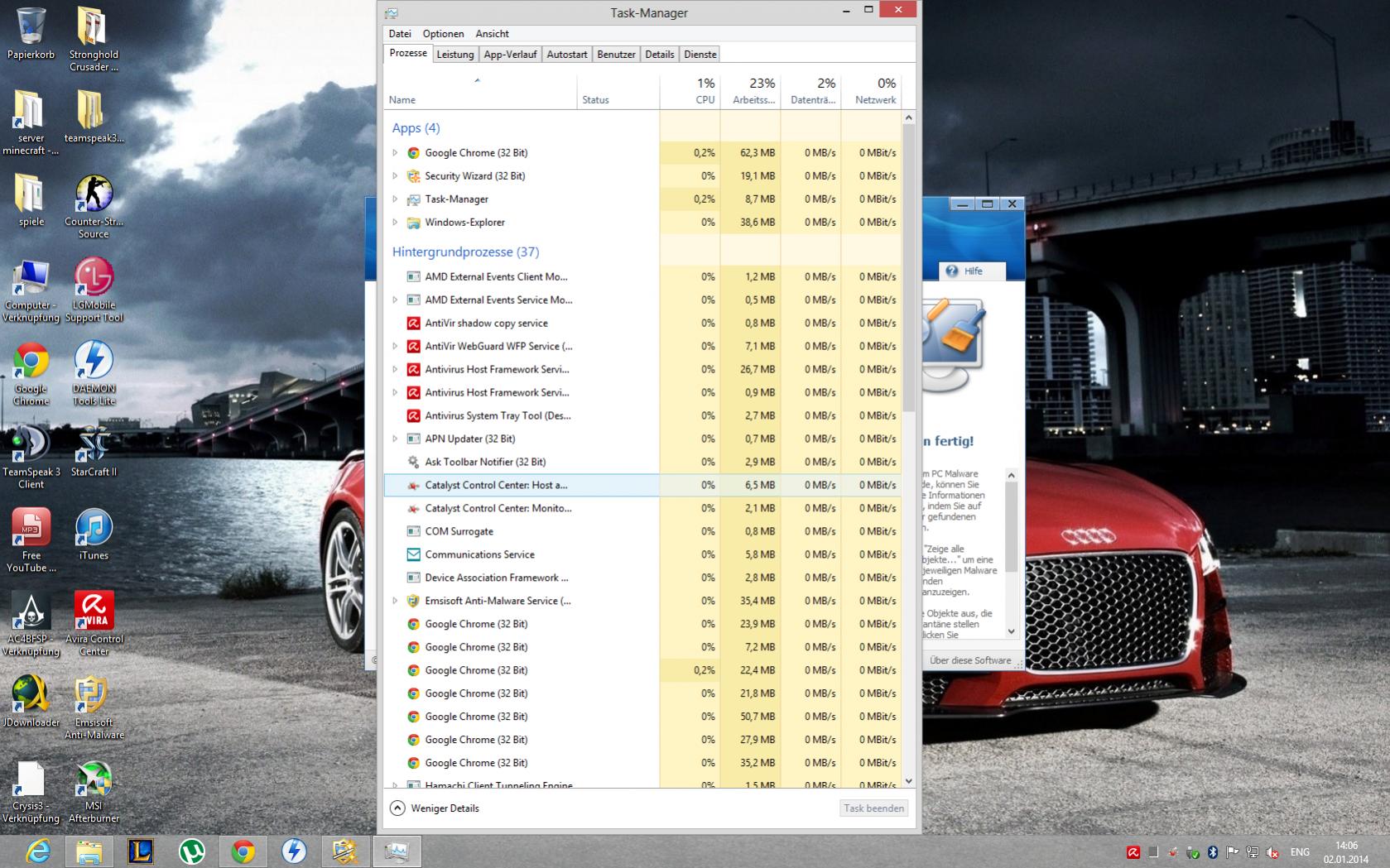
Task: Click Hilfe in the background window
Action: pos(973,271)
